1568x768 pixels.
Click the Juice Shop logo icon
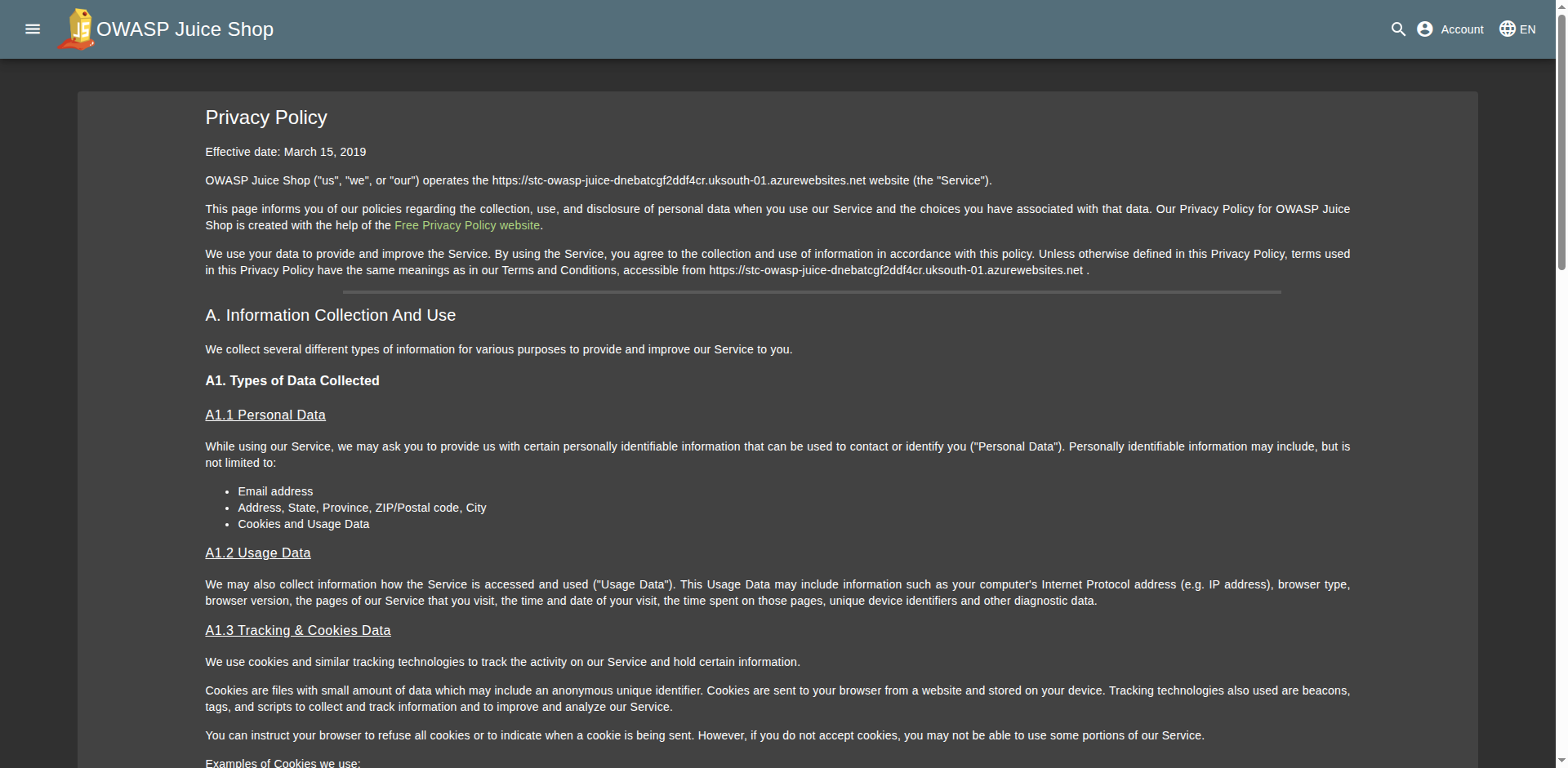(x=76, y=29)
